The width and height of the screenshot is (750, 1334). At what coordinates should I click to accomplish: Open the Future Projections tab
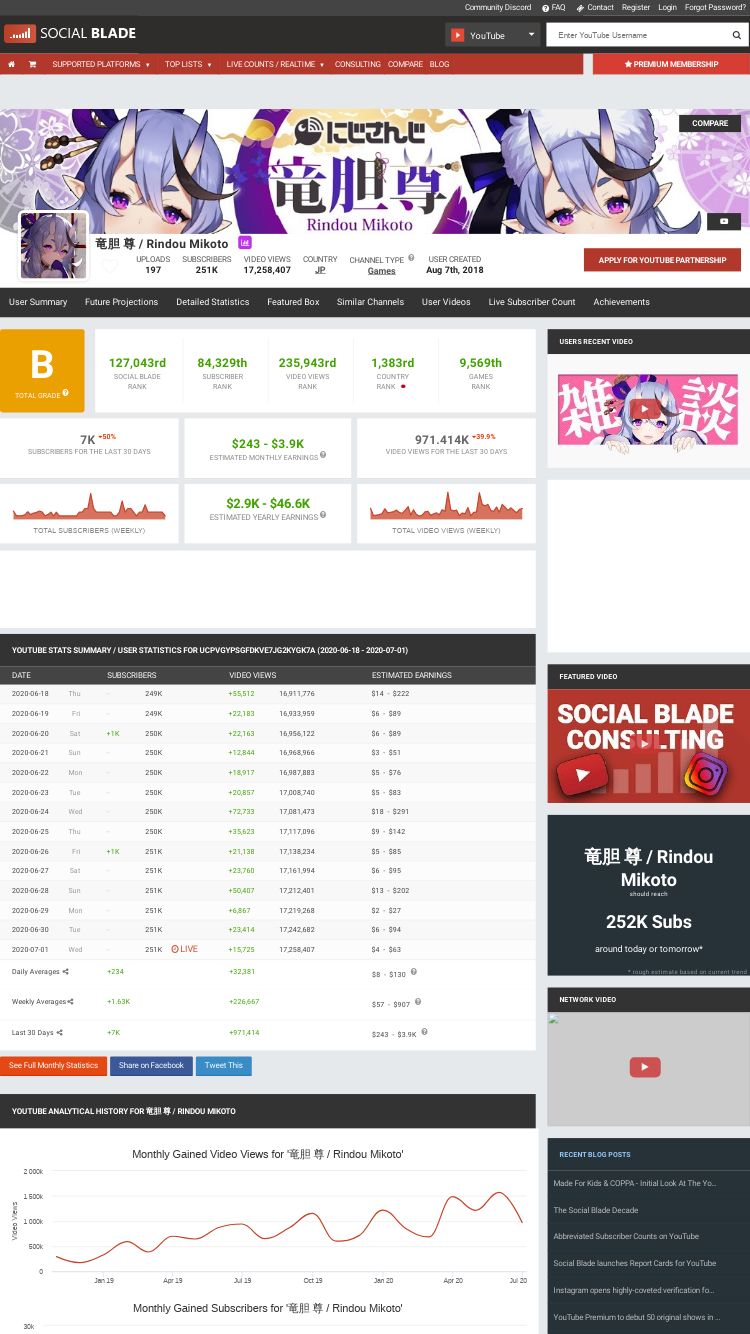pos(121,302)
